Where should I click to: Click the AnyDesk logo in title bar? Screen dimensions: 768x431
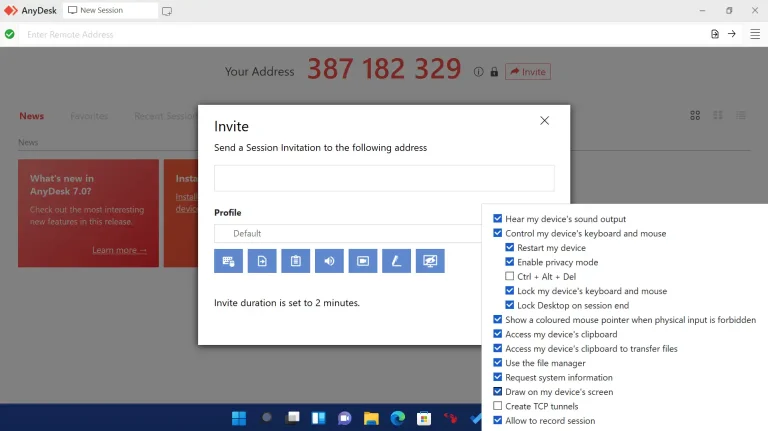[11, 10]
